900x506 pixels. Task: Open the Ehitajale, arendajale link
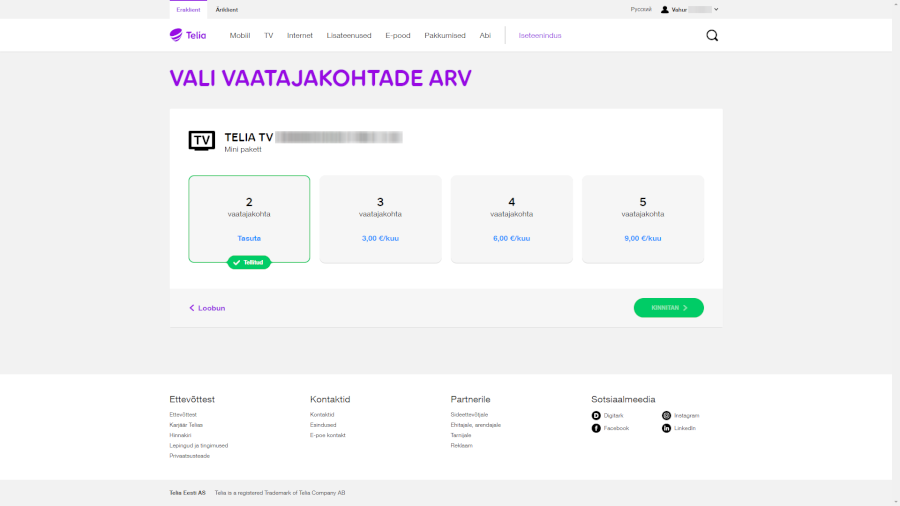pyautogui.click(x=476, y=425)
